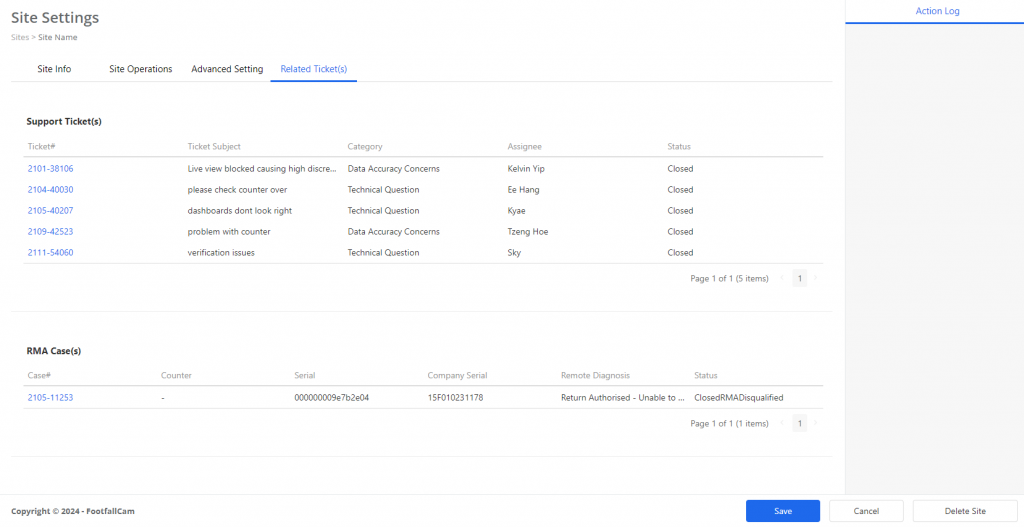This screenshot has width=1024, height=527.
Task: Open the Site Info tab
Action: click(x=54, y=69)
